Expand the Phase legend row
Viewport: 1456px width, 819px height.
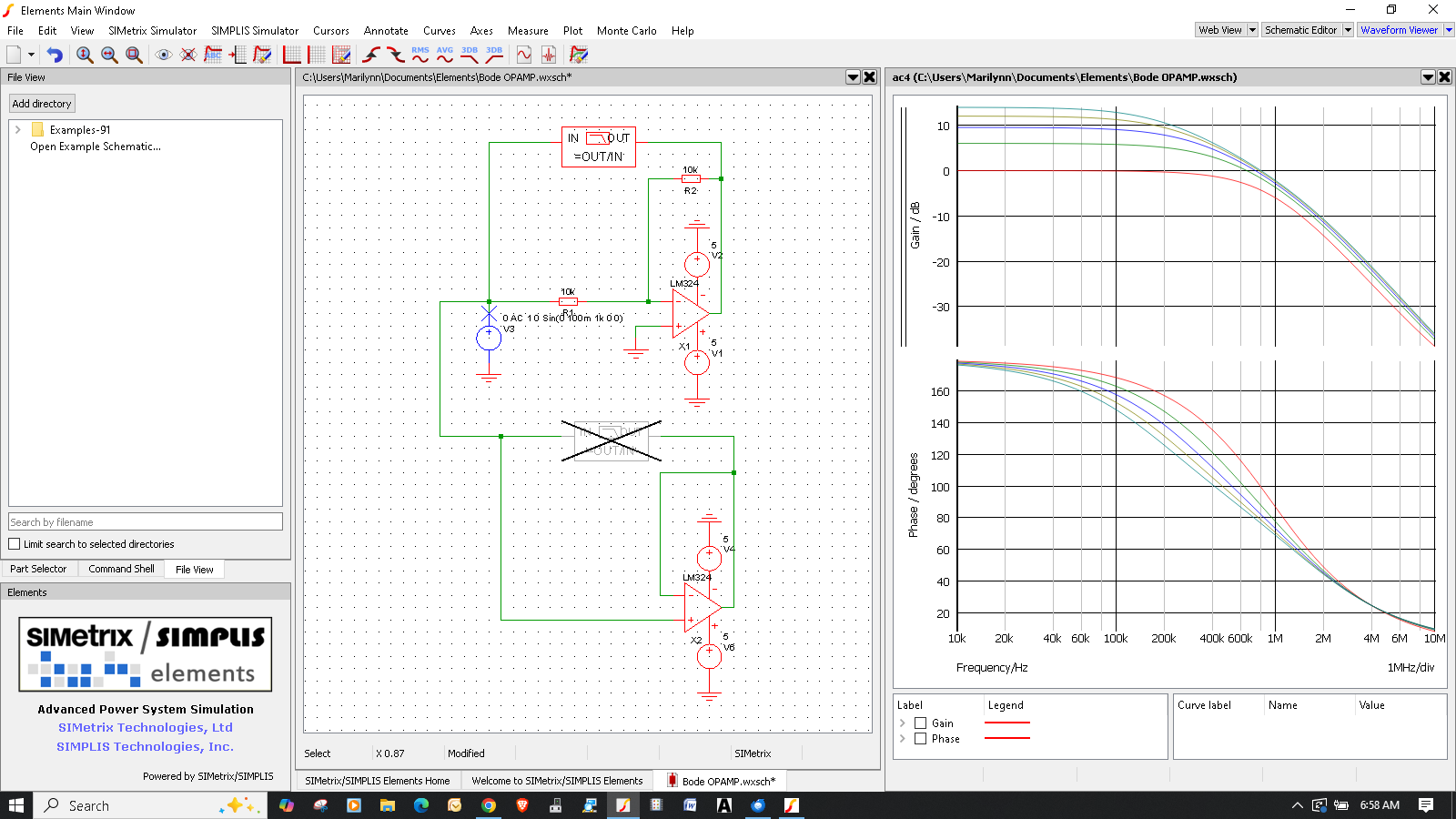(x=903, y=739)
